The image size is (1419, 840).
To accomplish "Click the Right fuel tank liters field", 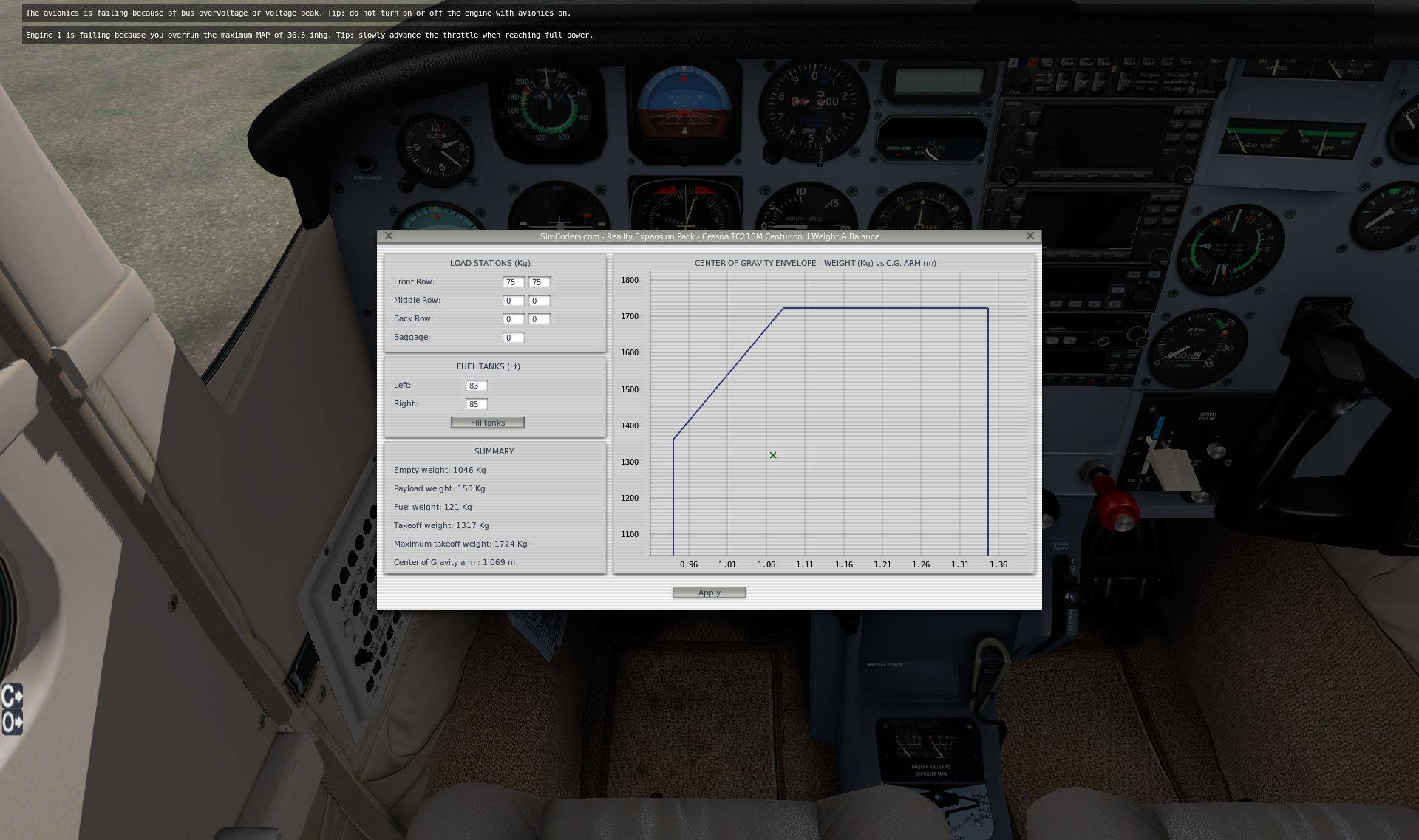I will 476,404.
